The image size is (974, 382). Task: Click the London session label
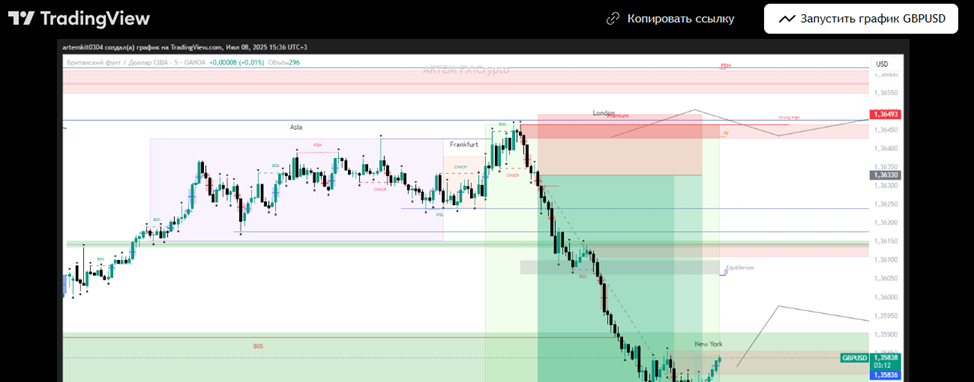[x=603, y=112]
